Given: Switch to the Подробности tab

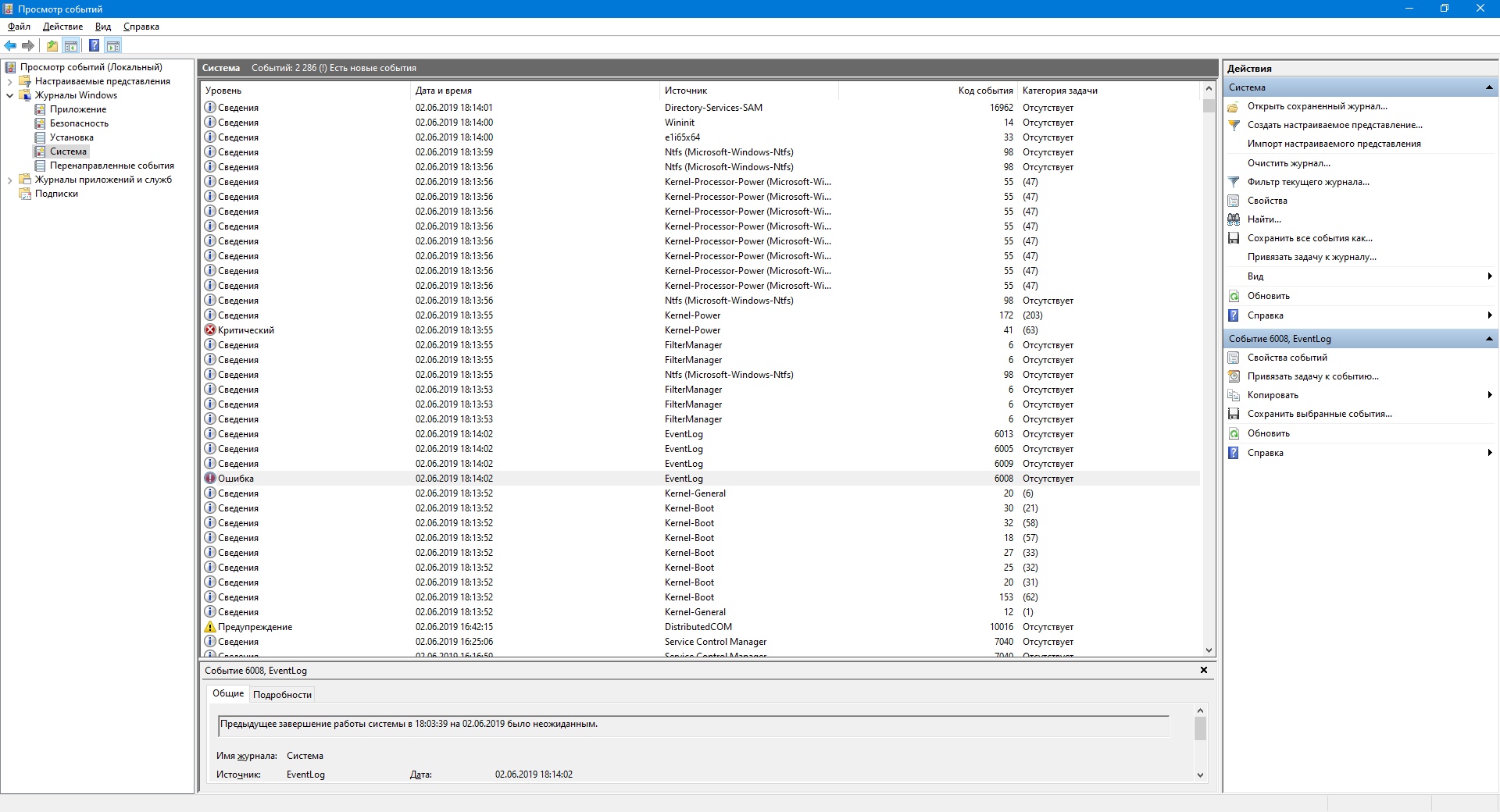Looking at the screenshot, I should pyautogui.click(x=282, y=694).
